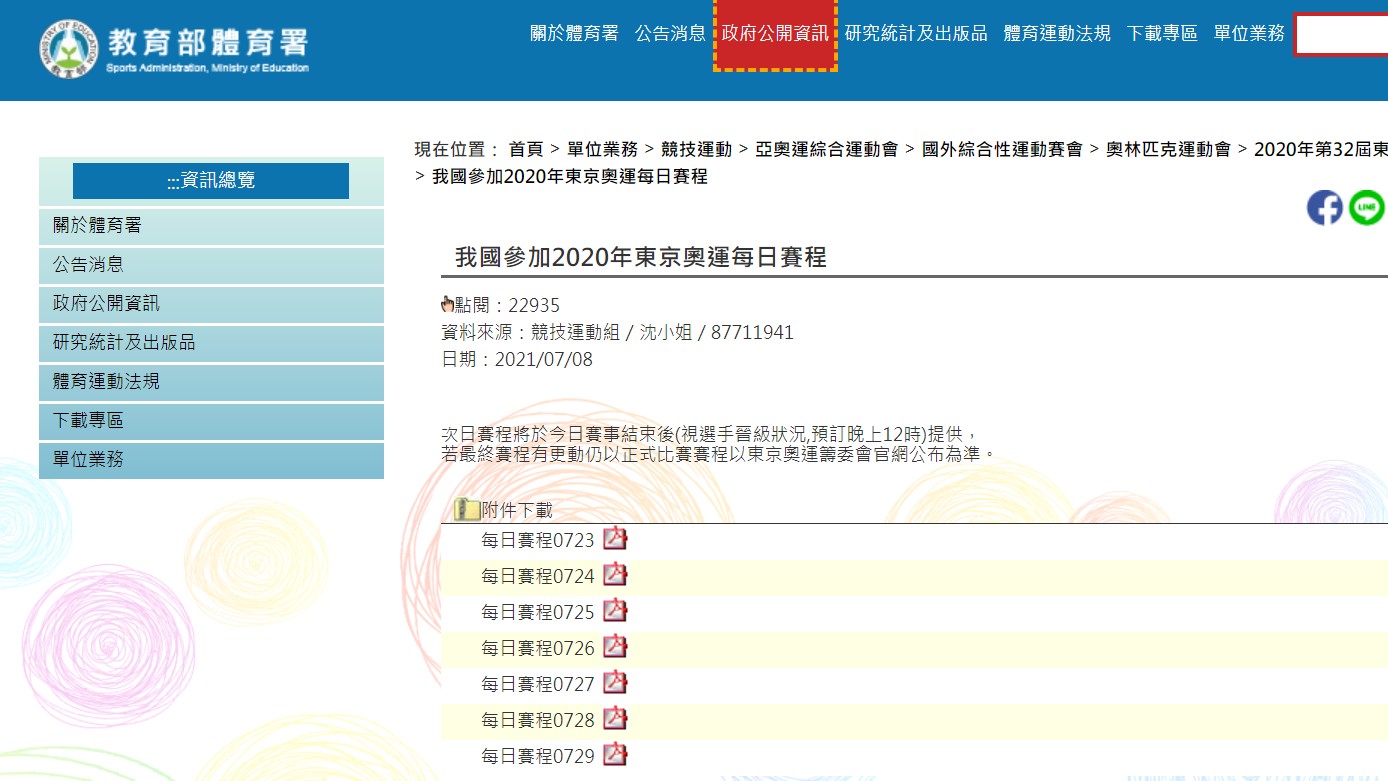The height and width of the screenshot is (781, 1388).
Task: Open 單位業務 in the top navigation bar
Action: pos(1249,34)
